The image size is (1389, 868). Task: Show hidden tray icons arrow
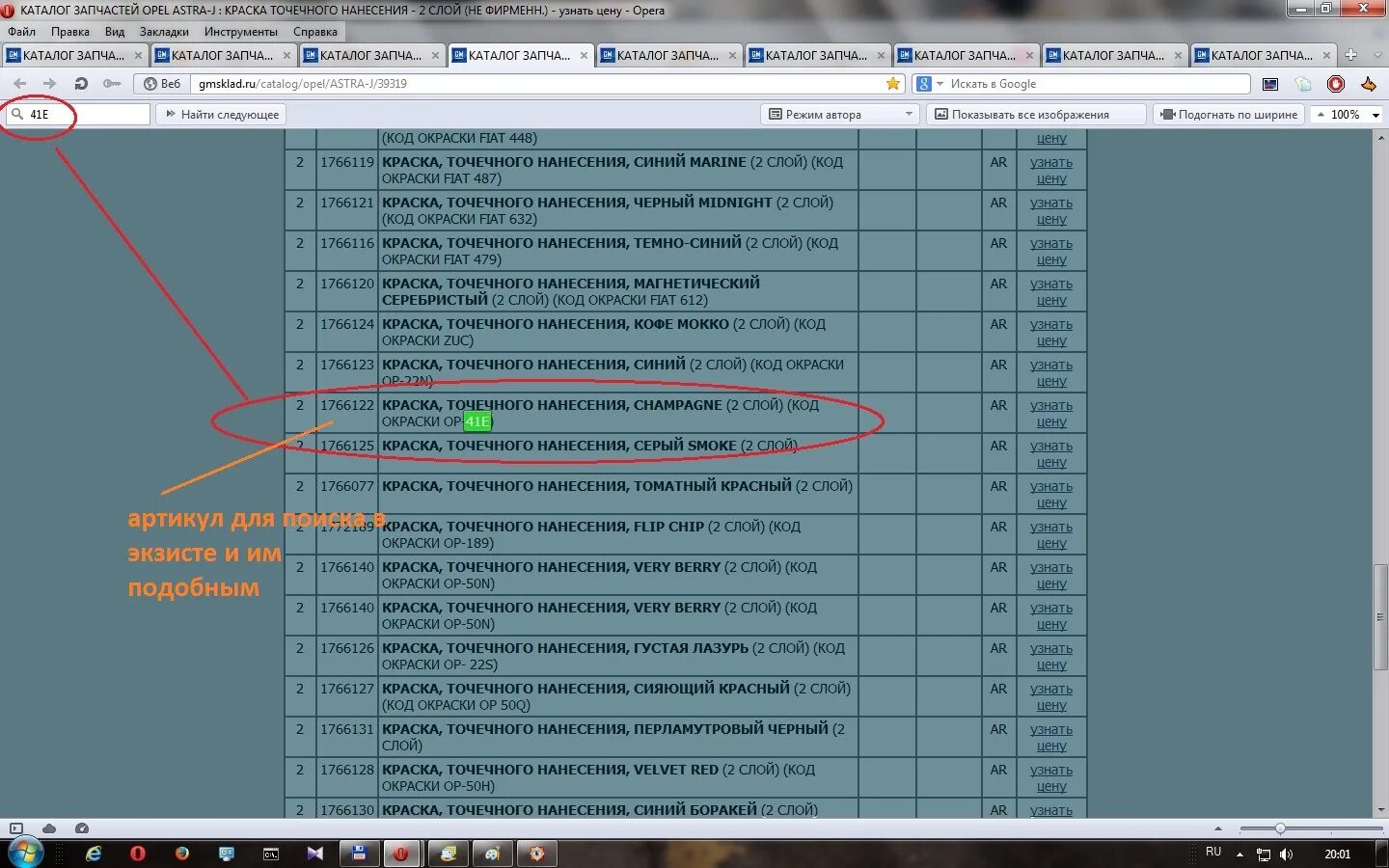click(1239, 854)
